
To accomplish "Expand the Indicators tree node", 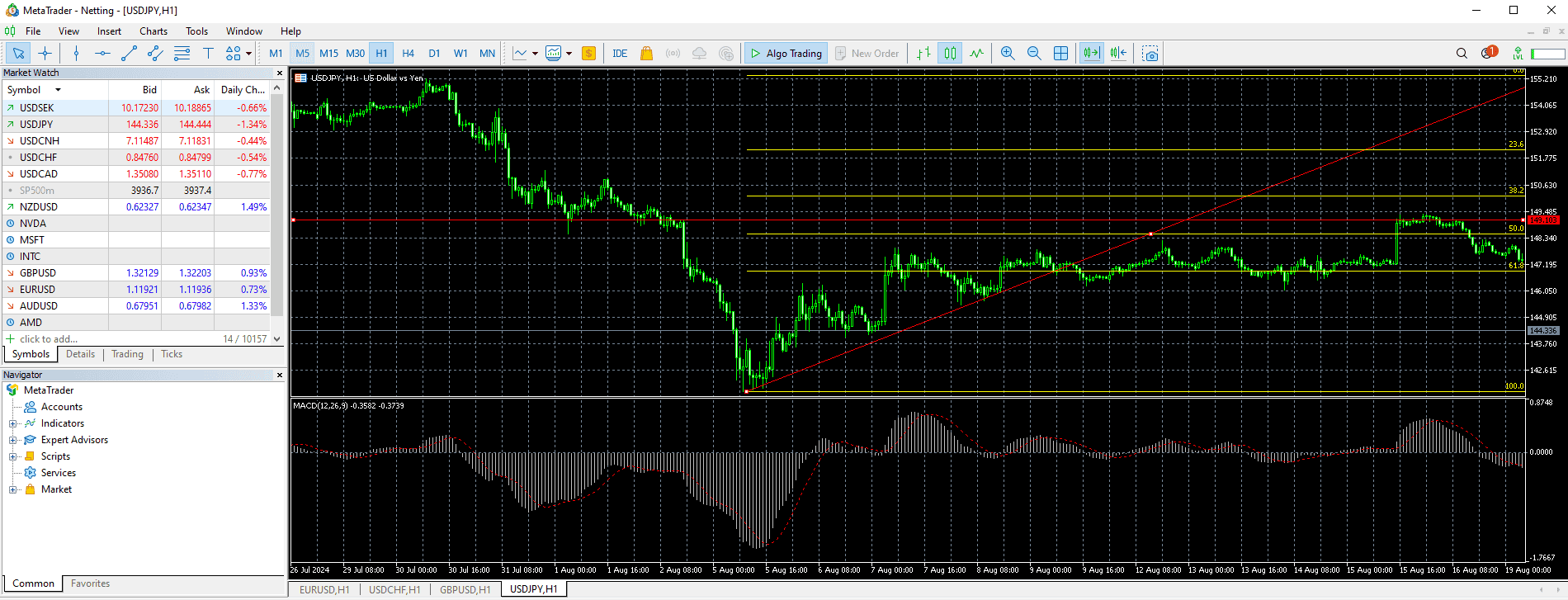I will (x=13, y=423).
